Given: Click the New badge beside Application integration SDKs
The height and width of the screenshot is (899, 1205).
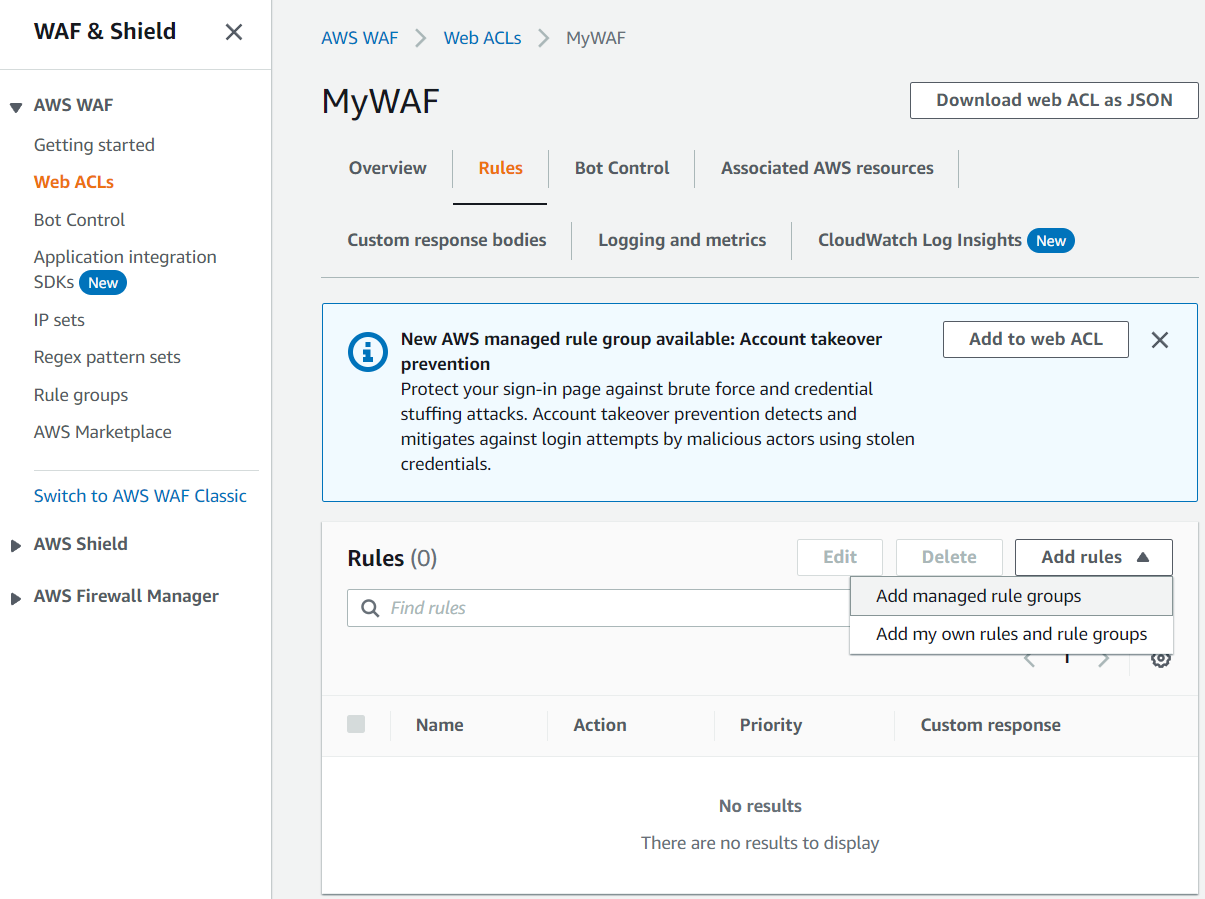Looking at the screenshot, I should pyautogui.click(x=103, y=283).
